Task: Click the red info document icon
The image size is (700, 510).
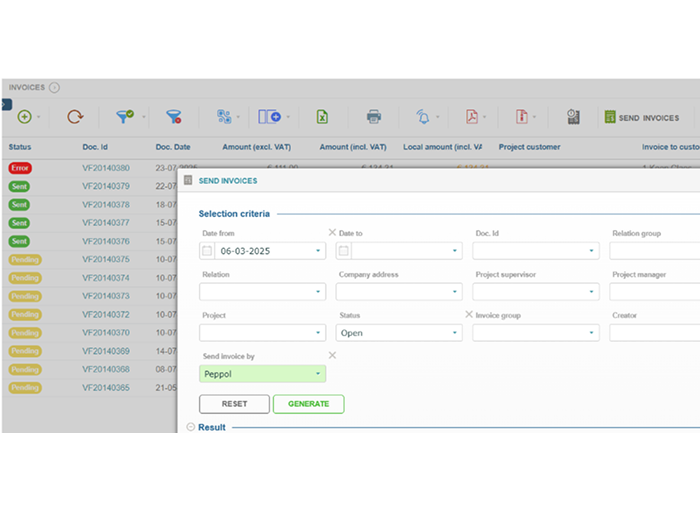Action: [x=522, y=117]
